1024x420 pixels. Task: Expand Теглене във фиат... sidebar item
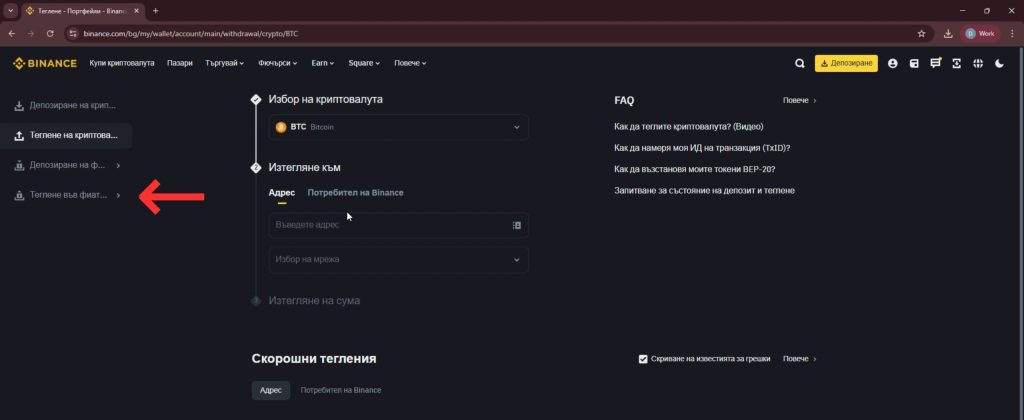point(67,195)
